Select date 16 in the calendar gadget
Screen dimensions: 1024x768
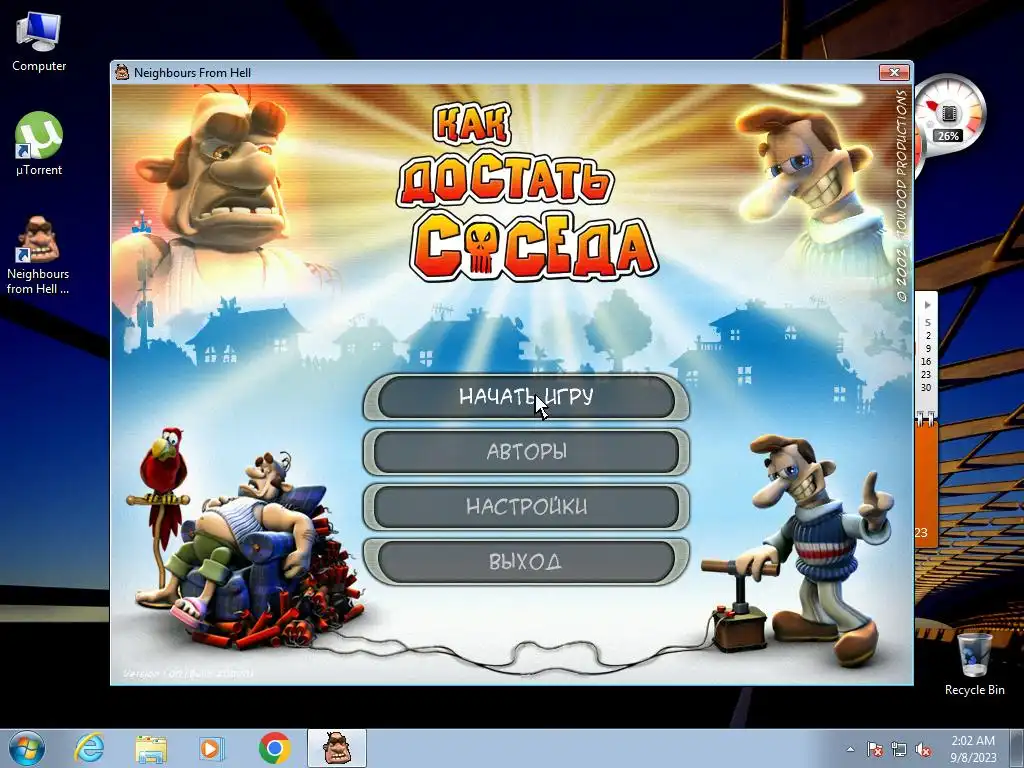point(925,361)
